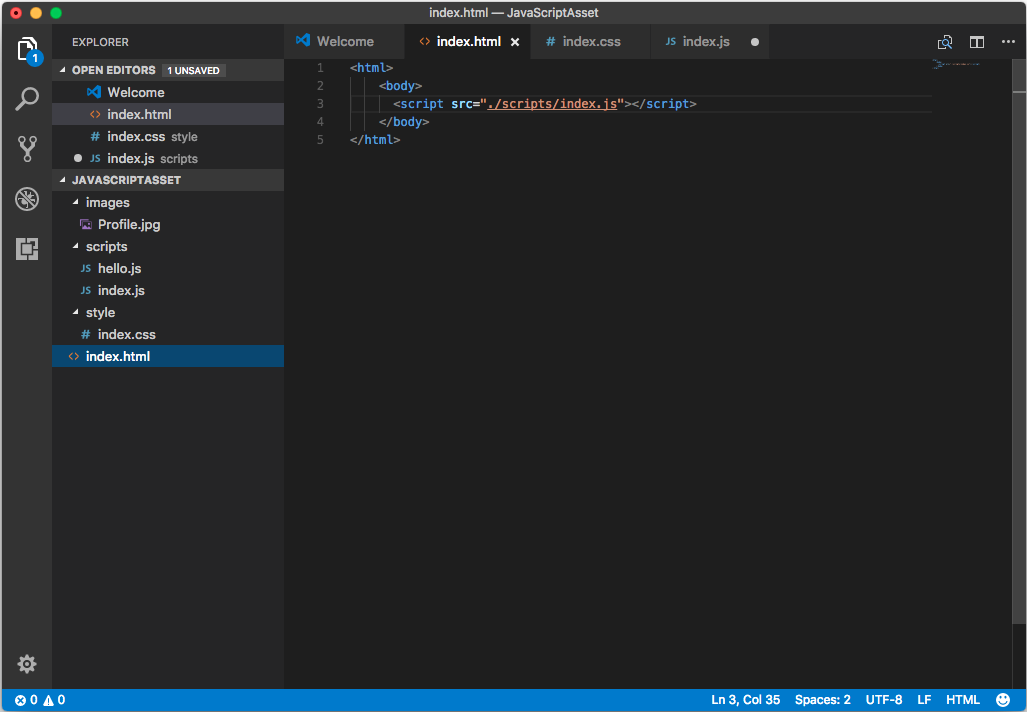Click the minimap code preview
This screenshot has width=1027, height=712.
coord(956,64)
